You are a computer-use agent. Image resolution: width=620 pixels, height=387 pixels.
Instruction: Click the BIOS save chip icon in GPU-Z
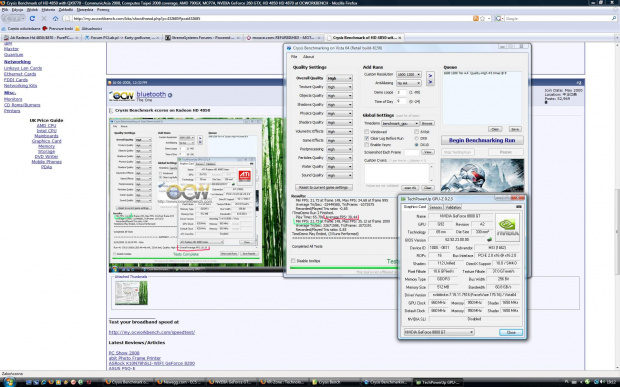click(x=489, y=240)
